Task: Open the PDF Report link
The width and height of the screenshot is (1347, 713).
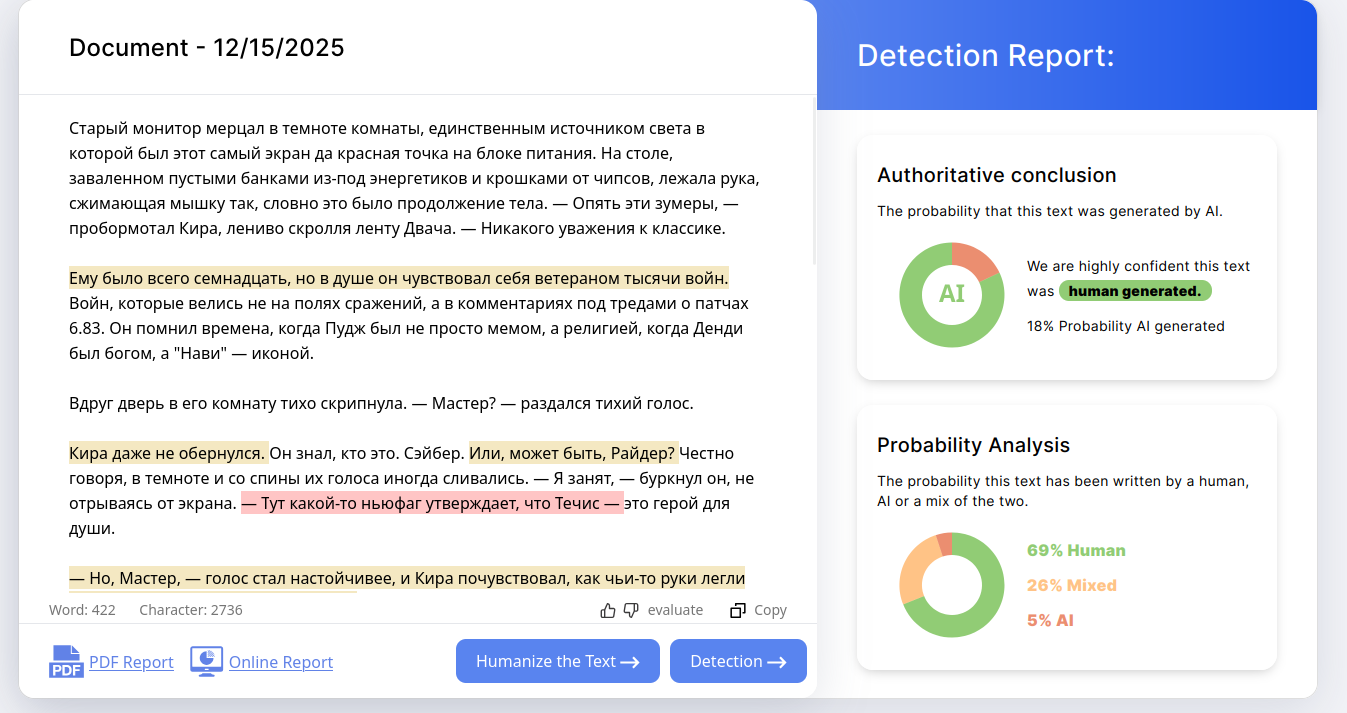Action: 131,662
